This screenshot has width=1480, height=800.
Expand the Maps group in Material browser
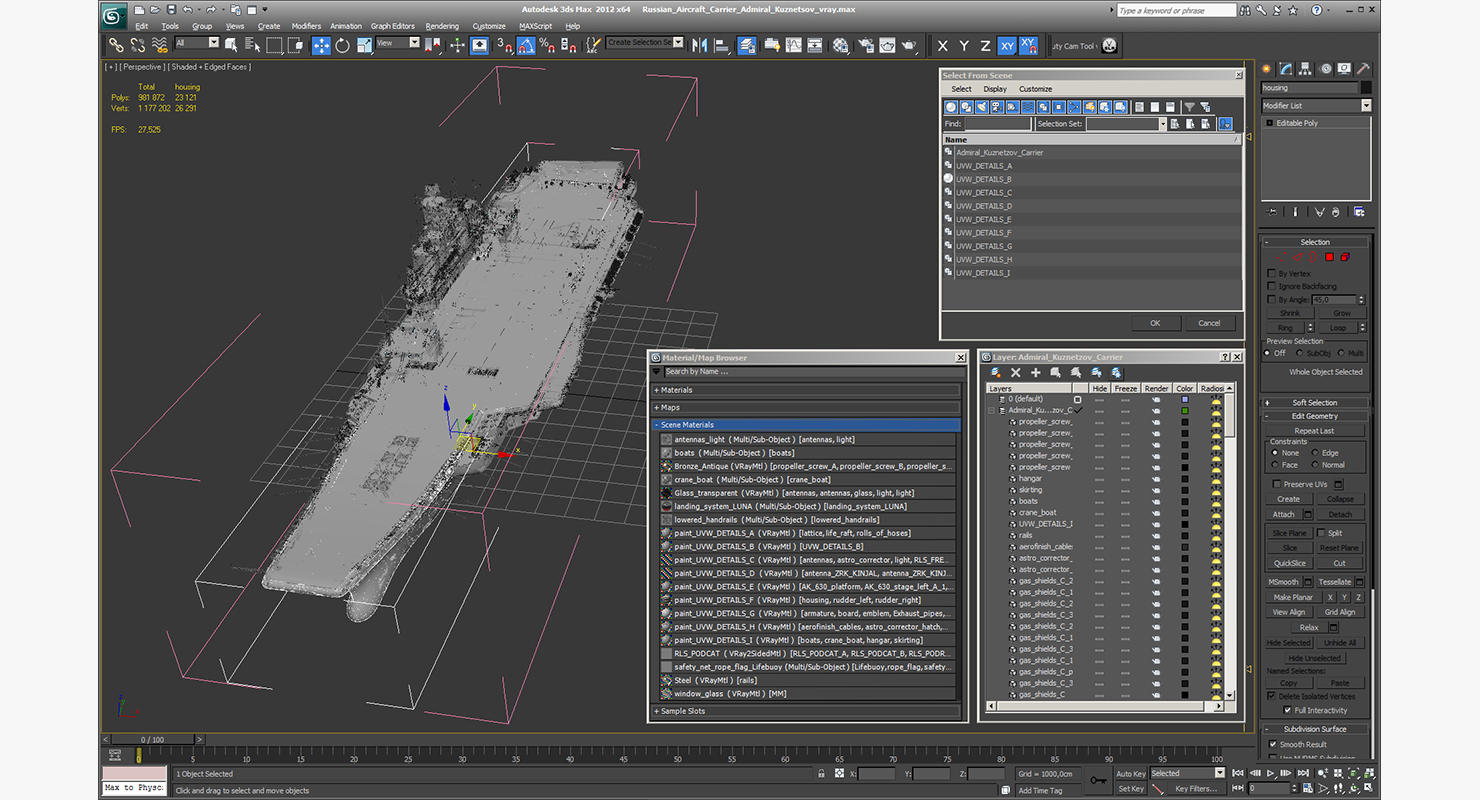(x=806, y=408)
